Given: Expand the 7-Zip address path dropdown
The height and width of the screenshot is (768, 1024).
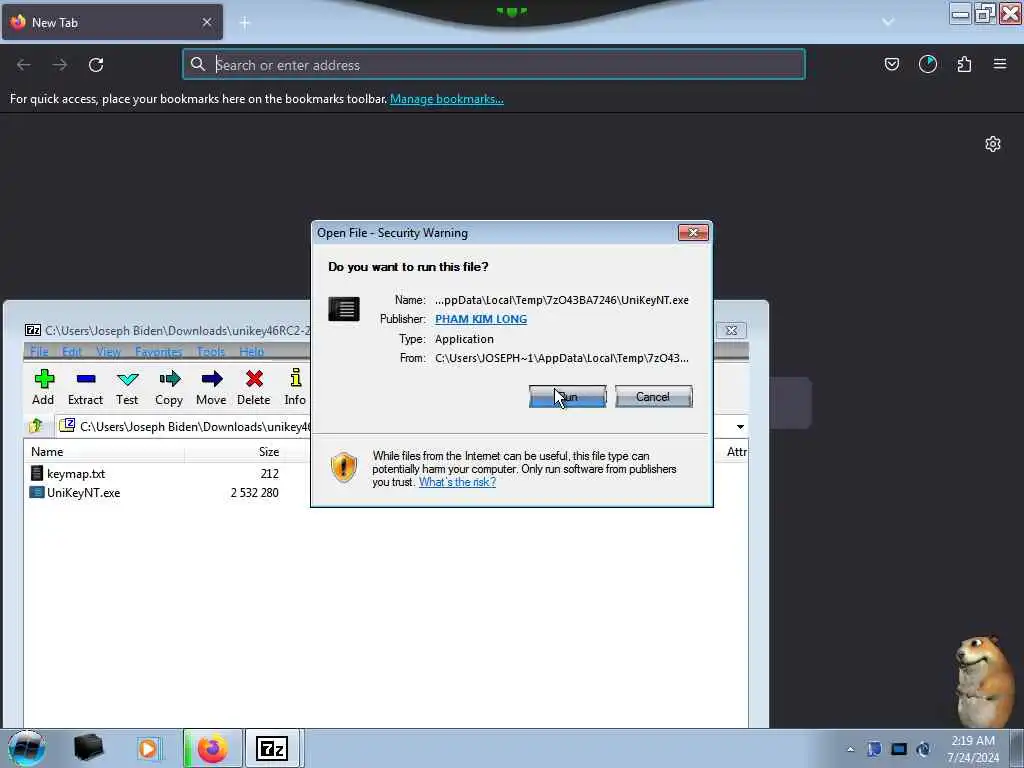Looking at the screenshot, I should pyautogui.click(x=740, y=427).
